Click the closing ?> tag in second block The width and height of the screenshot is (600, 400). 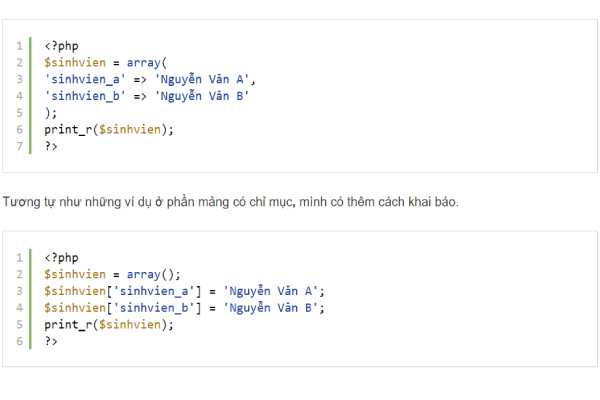(51, 341)
